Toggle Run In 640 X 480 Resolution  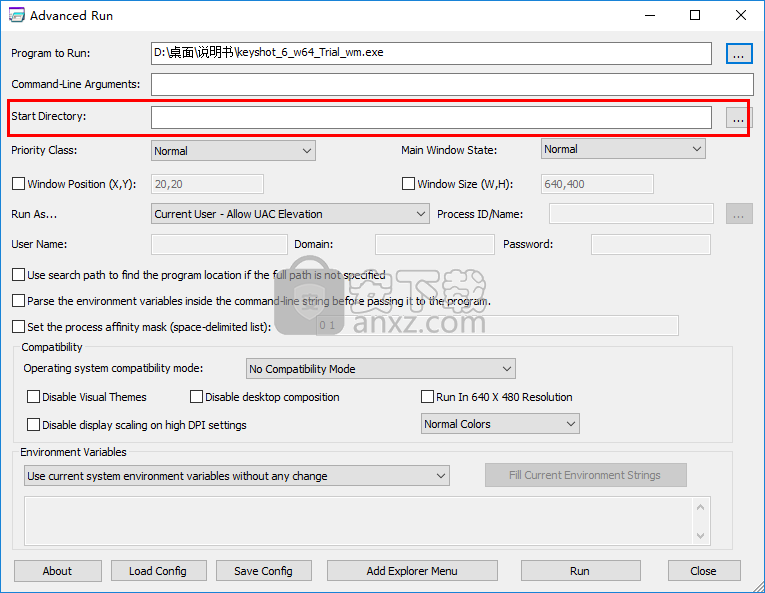(427, 397)
